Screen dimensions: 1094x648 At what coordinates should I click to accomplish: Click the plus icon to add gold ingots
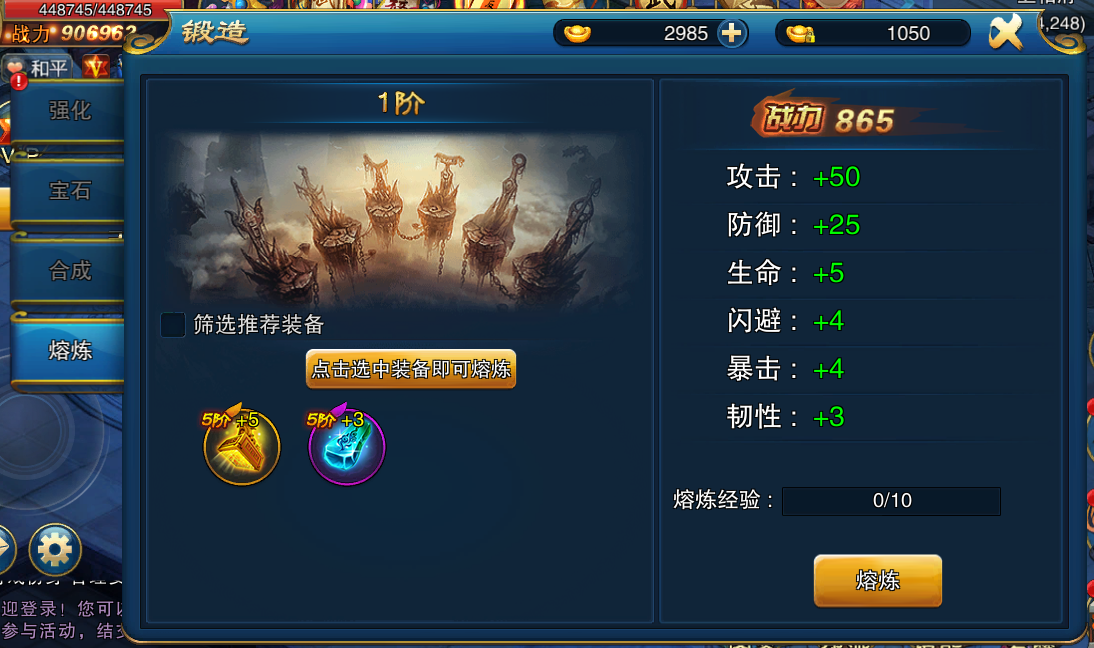731,33
